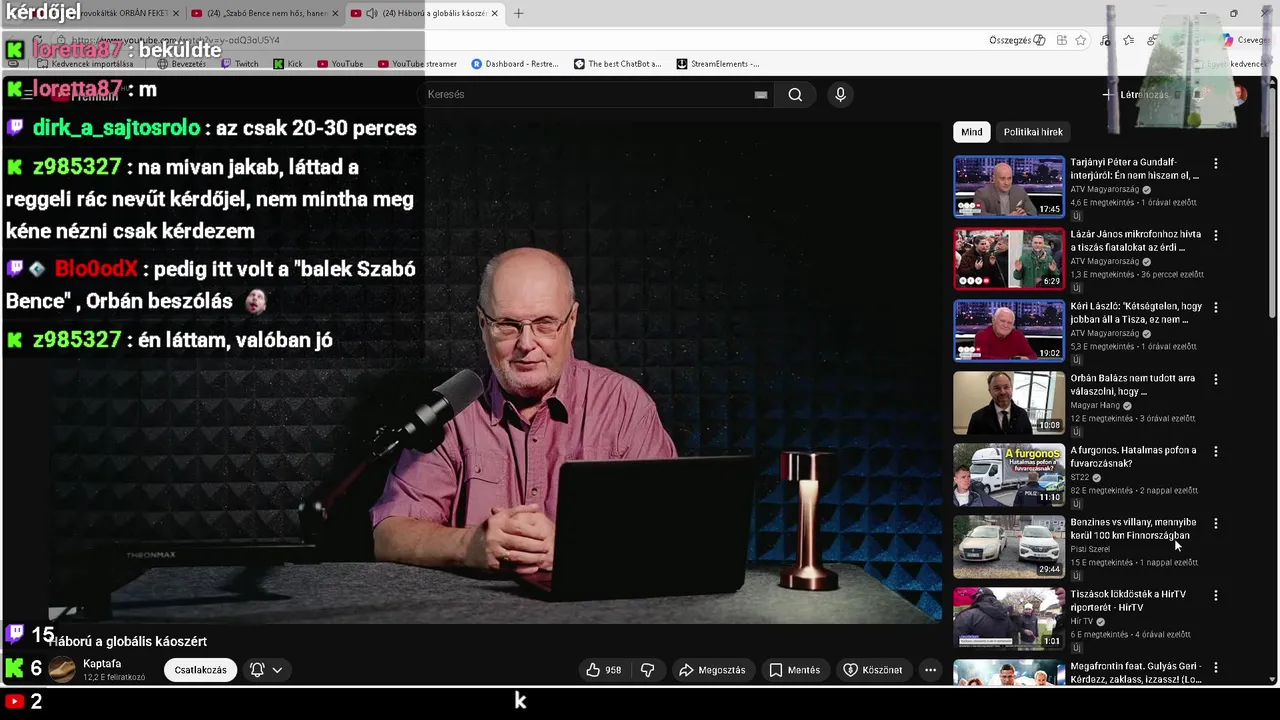Dislike the video with thumbs-down icon

point(647,670)
